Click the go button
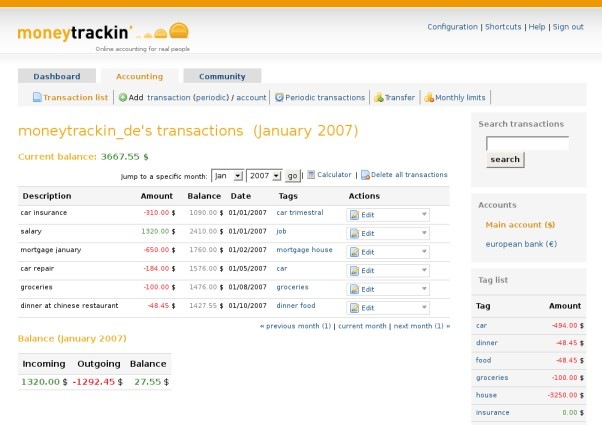Image resolution: width=602 pixels, height=425 pixels. pos(293,176)
